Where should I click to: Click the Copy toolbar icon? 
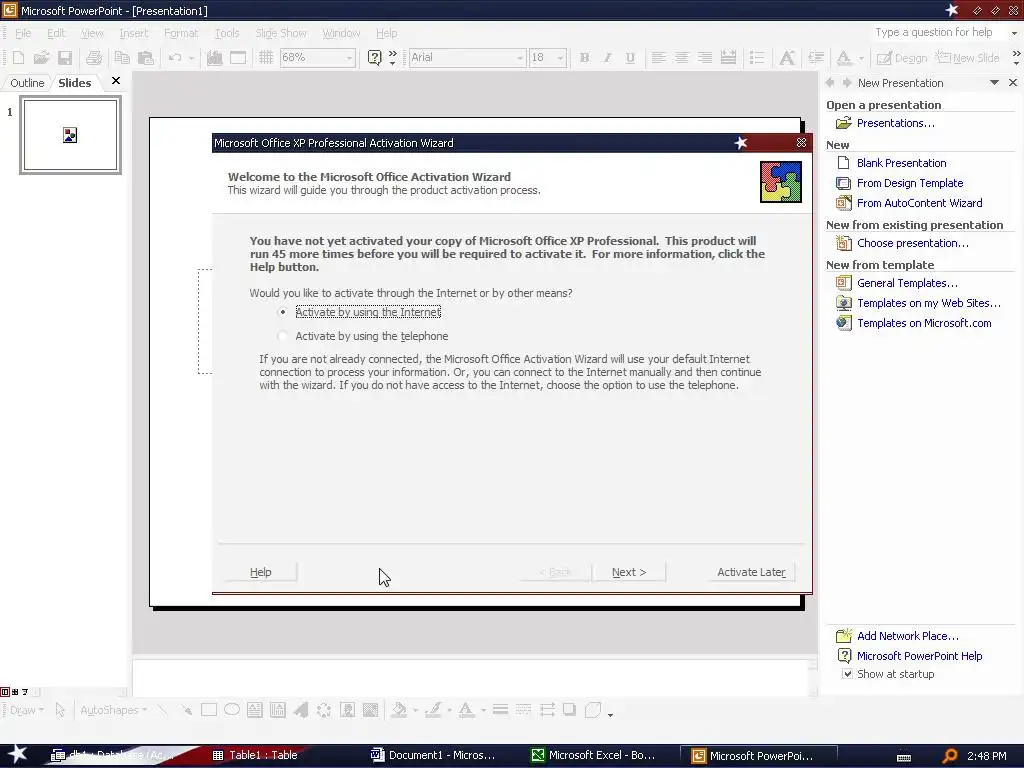click(122, 57)
